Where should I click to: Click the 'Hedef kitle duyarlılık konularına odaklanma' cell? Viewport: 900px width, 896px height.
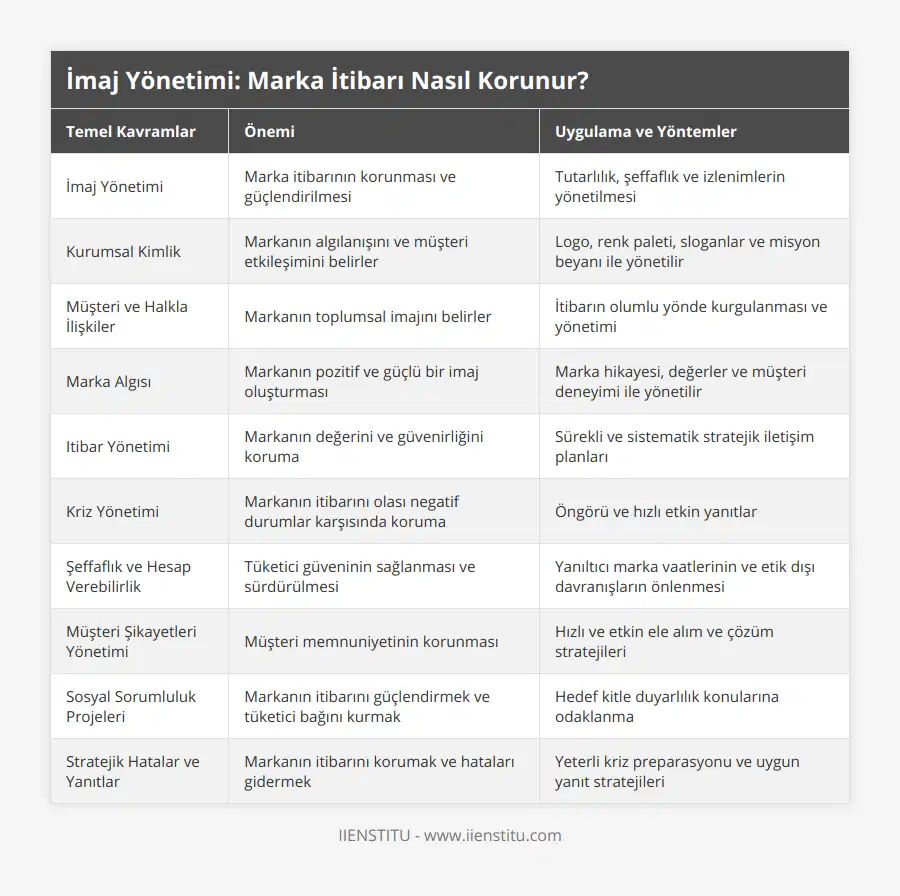[x=666, y=706]
